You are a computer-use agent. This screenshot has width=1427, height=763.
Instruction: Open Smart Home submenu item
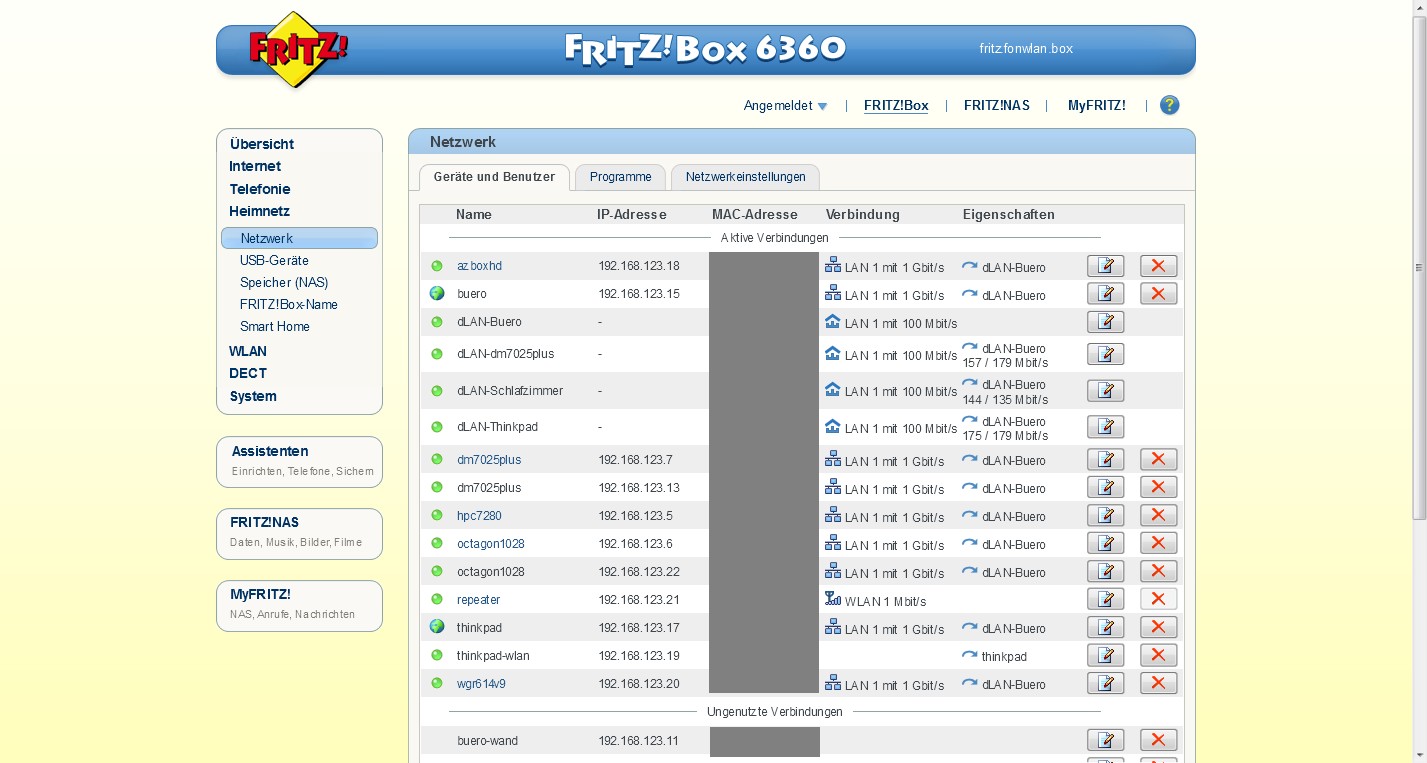(x=275, y=326)
